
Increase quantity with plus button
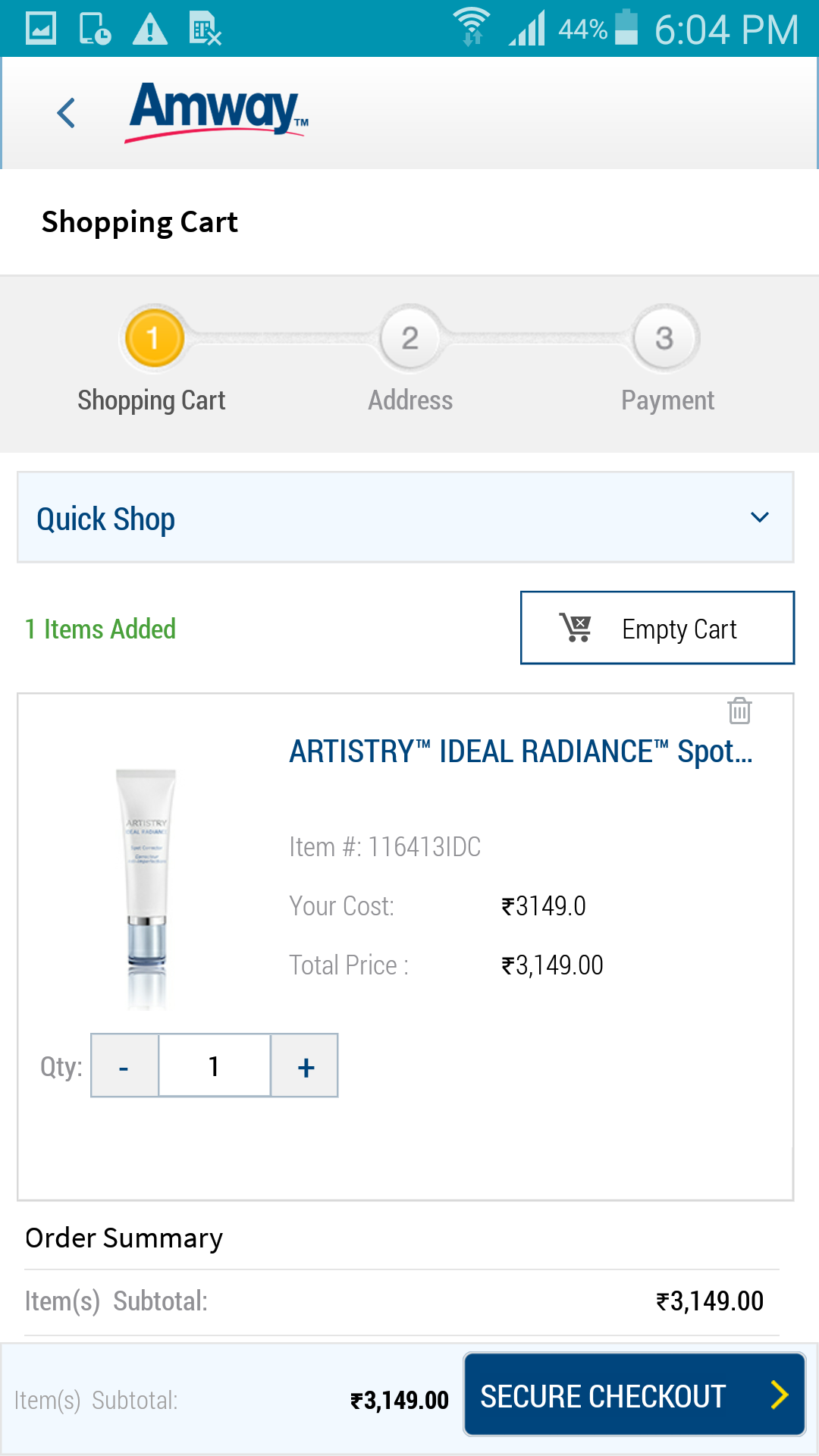[x=305, y=1066]
